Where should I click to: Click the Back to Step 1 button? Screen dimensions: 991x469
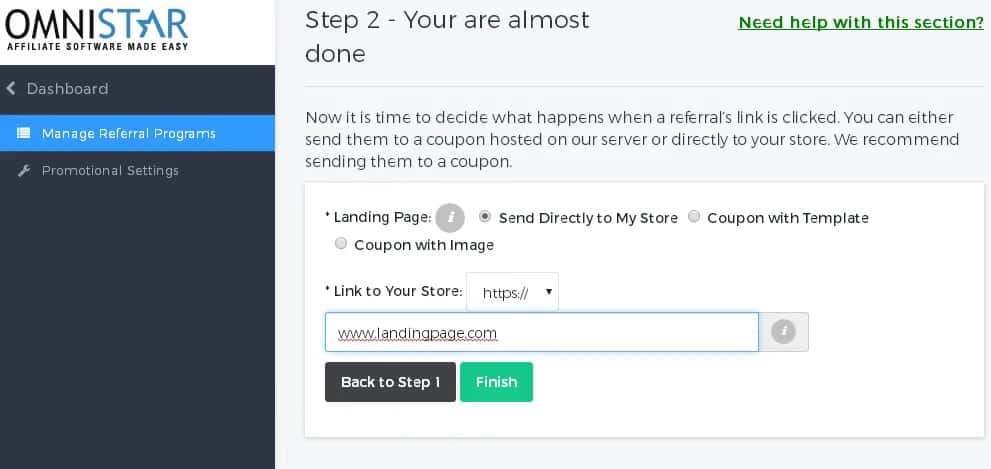point(390,382)
